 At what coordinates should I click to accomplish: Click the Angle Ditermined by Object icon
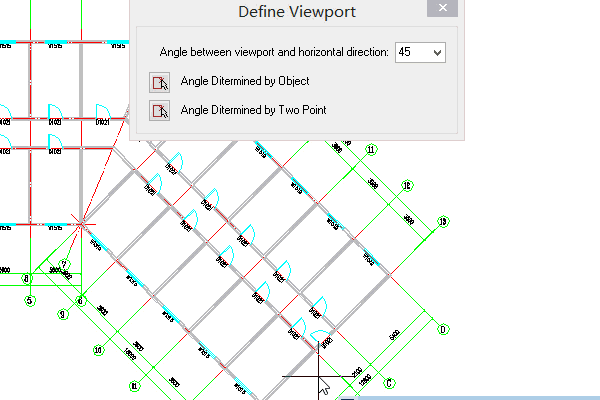tap(159, 82)
